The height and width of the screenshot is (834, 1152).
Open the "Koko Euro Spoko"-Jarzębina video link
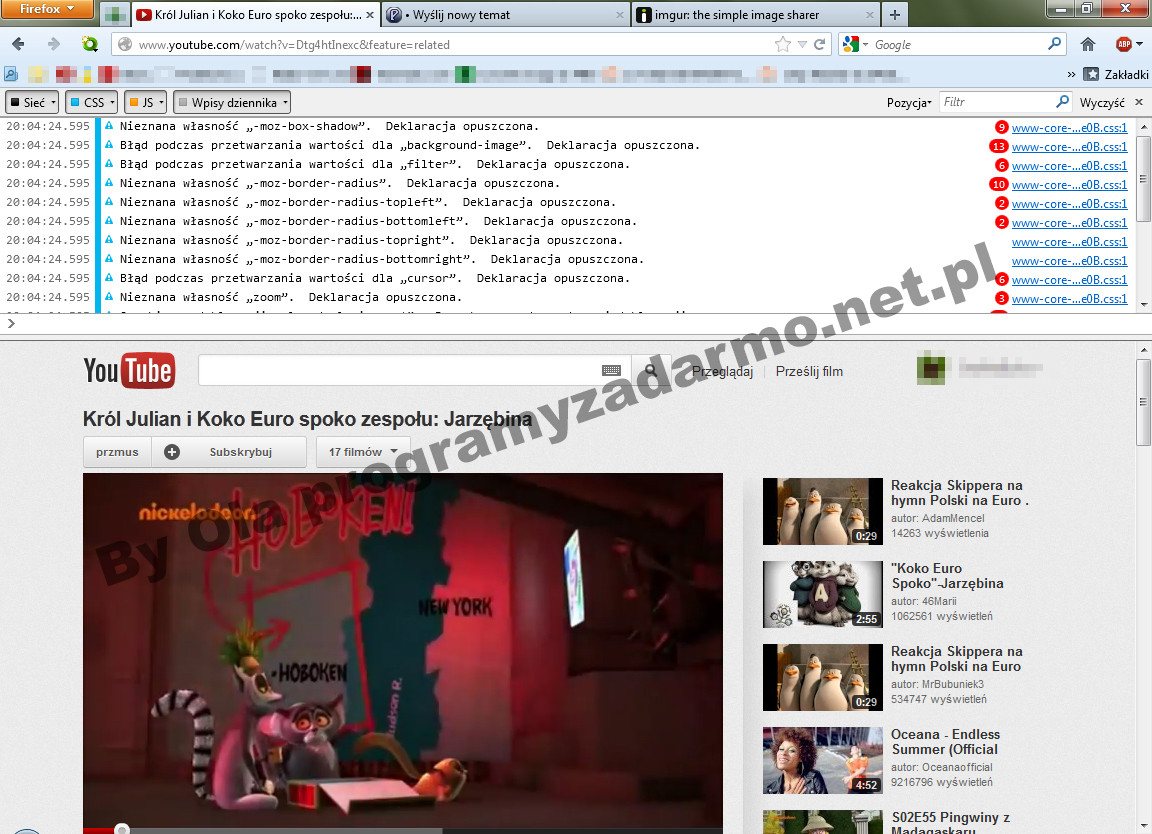(947, 575)
